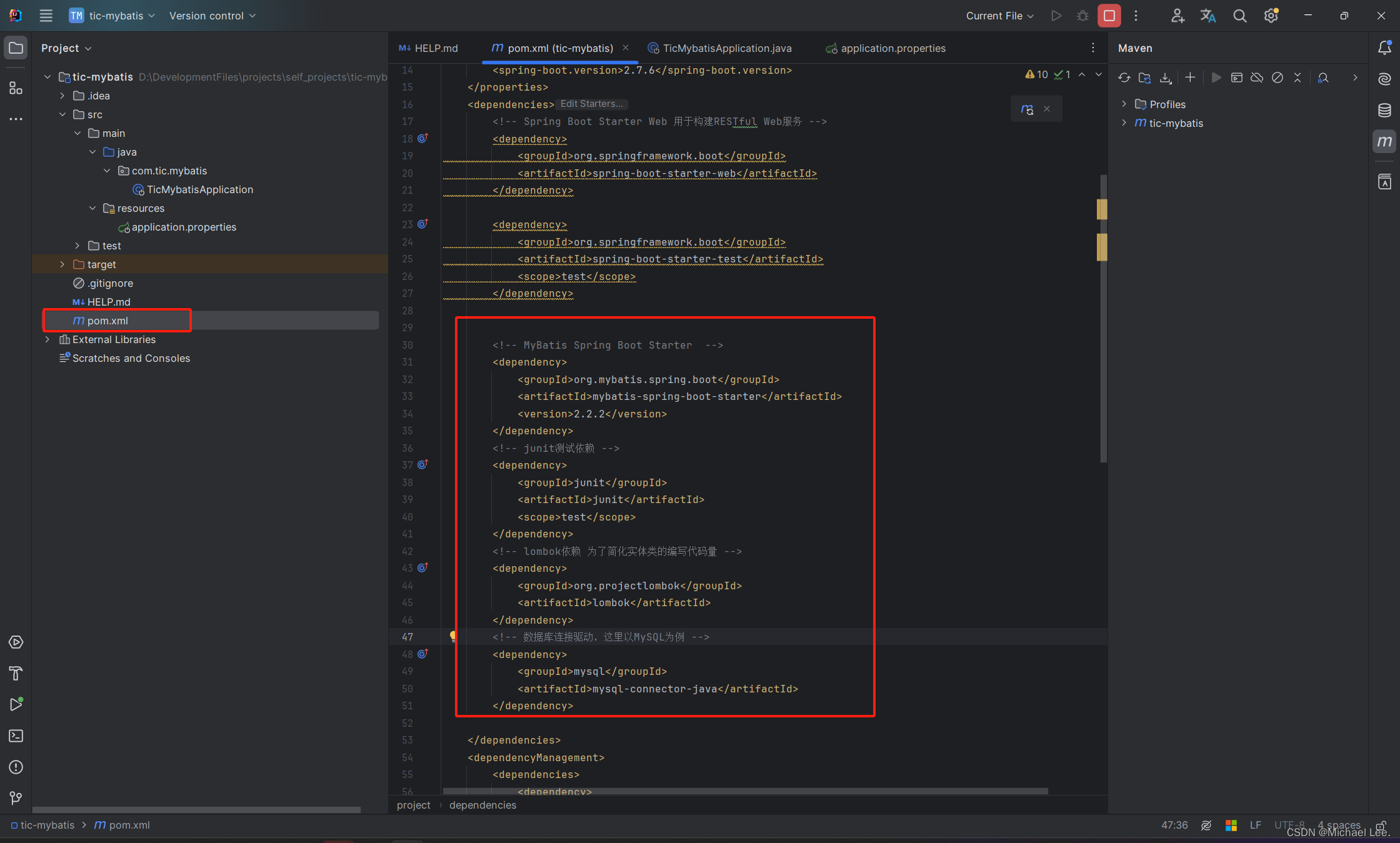
Task: Open the Git tool window icon
Action: (16, 798)
